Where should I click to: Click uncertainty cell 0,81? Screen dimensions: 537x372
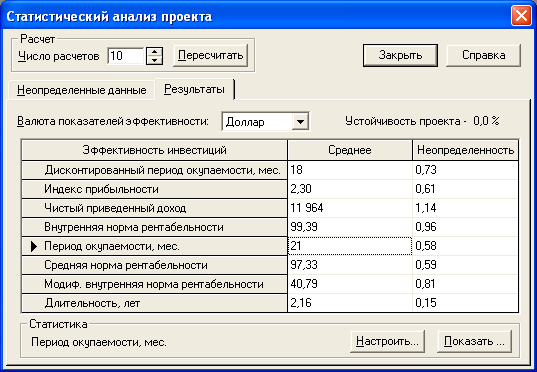pos(465,284)
